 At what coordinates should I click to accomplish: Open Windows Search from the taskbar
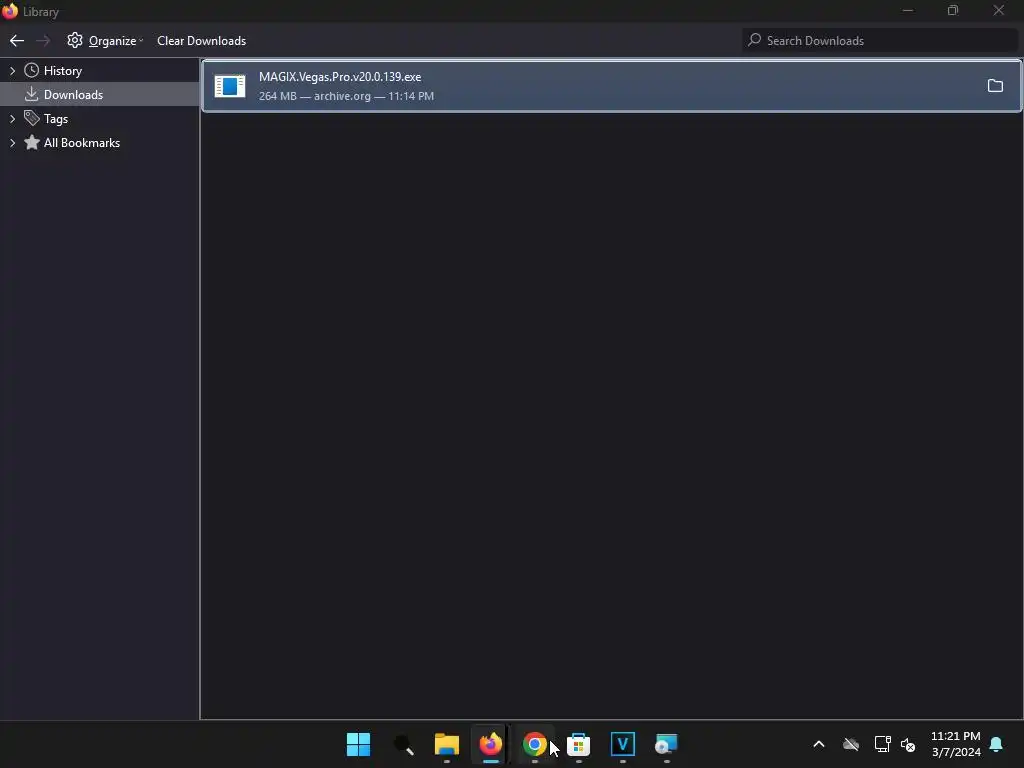pyautogui.click(x=403, y=744)
